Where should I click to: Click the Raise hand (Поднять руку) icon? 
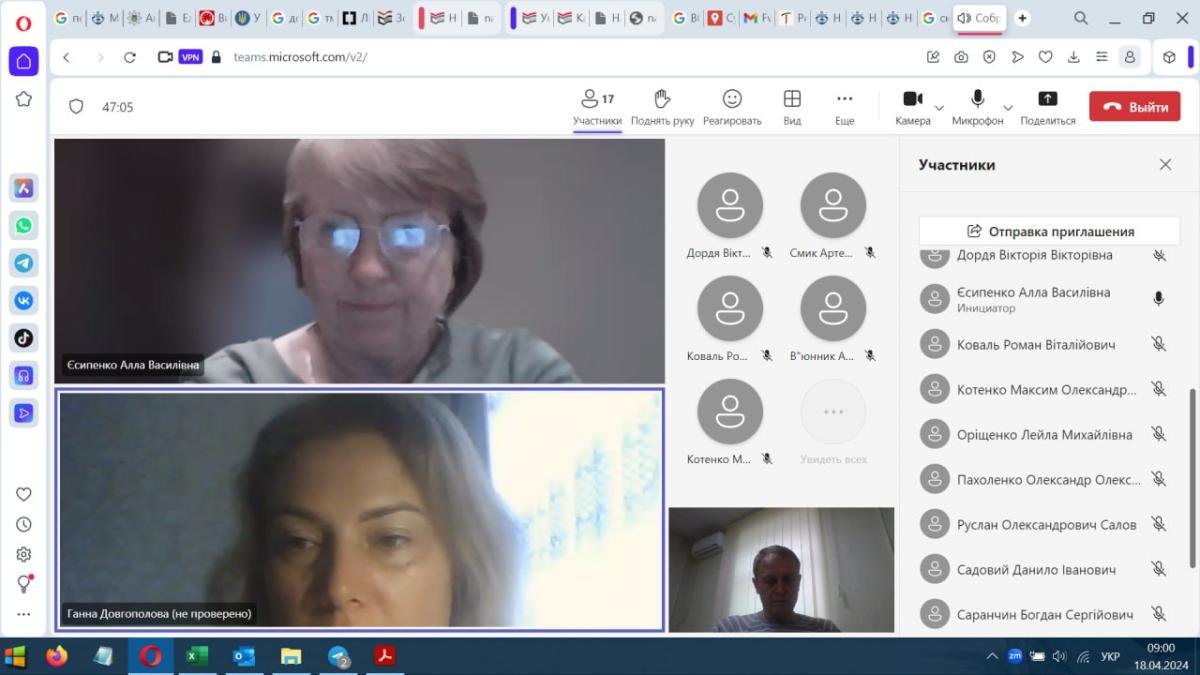[662, 99]
